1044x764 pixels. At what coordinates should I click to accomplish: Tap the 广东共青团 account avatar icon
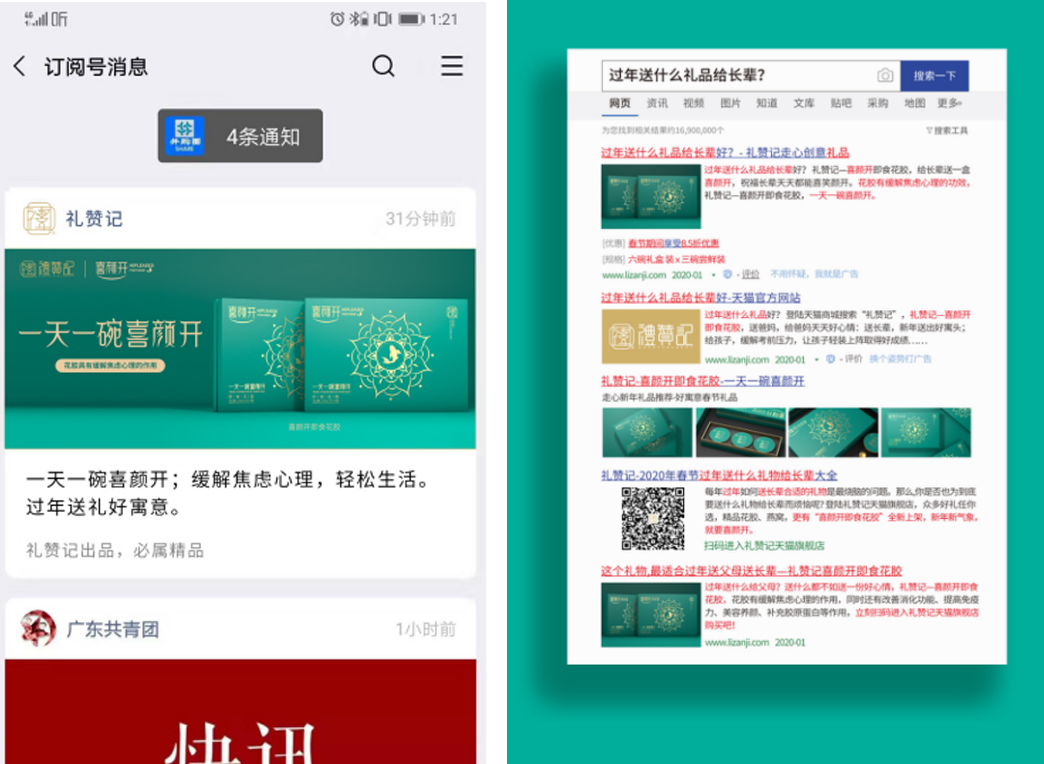click(39, 628)
